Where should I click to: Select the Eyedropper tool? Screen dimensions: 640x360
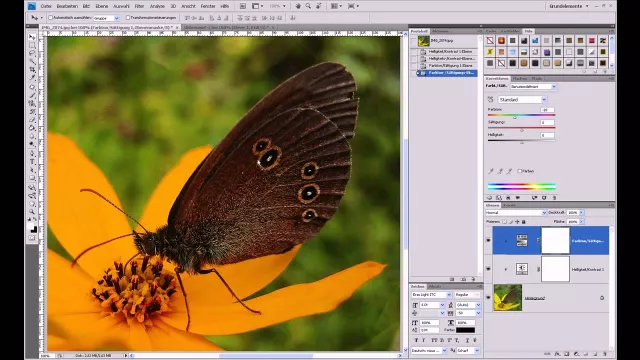coord(32,78)
